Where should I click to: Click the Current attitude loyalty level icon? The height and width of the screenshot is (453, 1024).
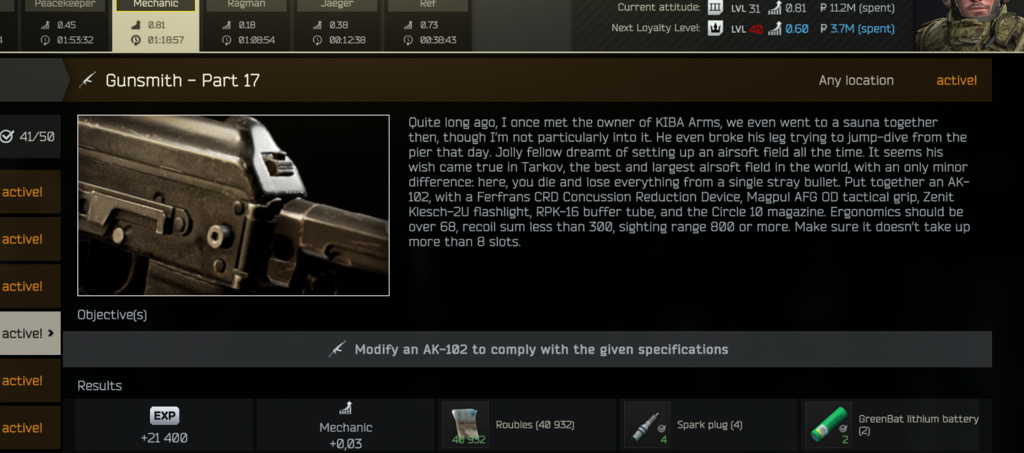pos(715,8)
